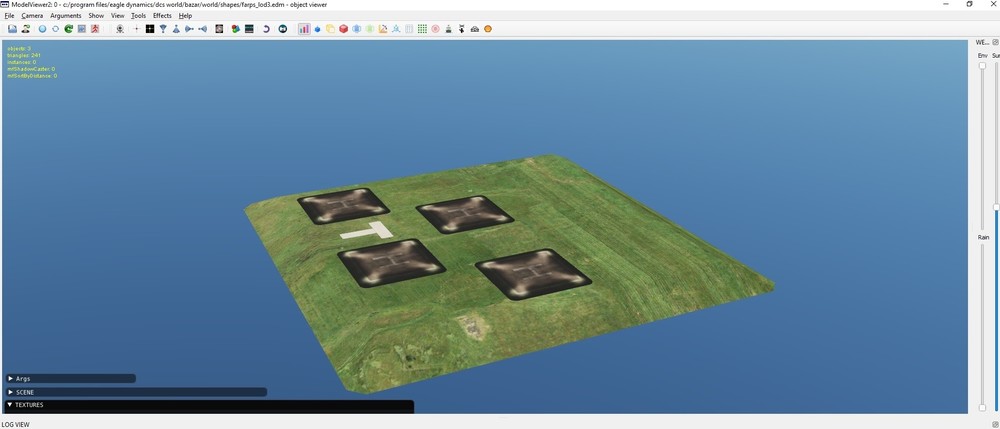The height and width of the screenshot is (429, 1000).
Task: Click the red running figure icon
Action: [x=95, y=29]
